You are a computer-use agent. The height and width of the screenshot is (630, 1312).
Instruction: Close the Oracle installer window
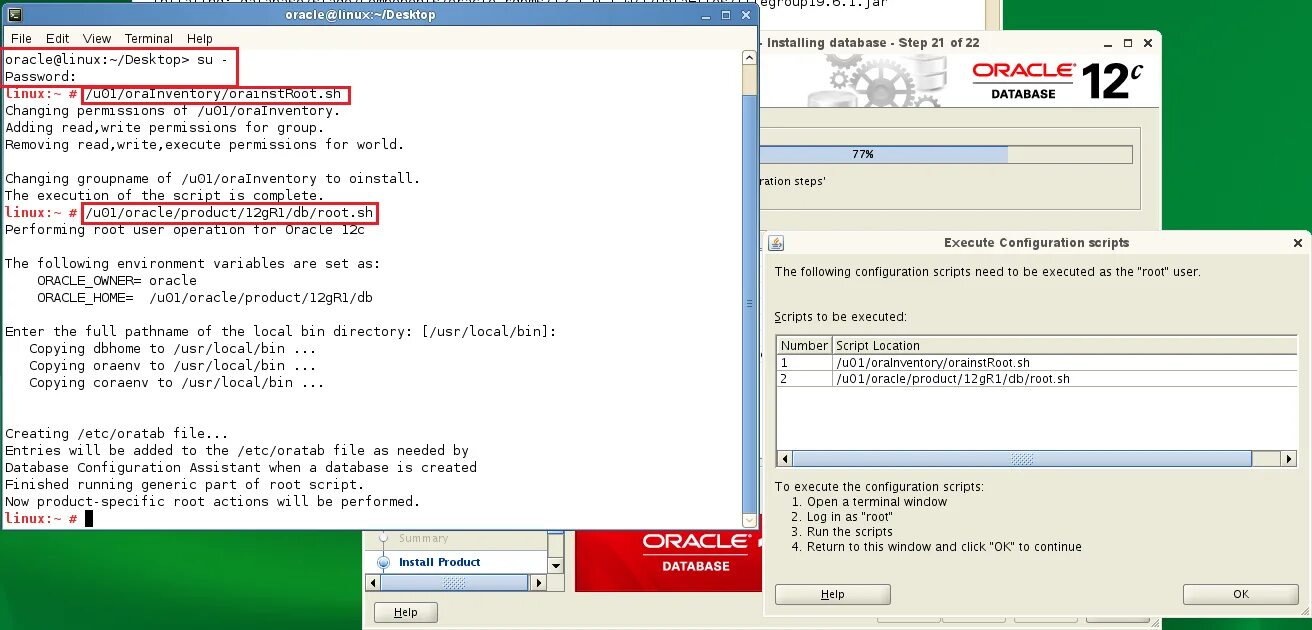click(1147, 43)
